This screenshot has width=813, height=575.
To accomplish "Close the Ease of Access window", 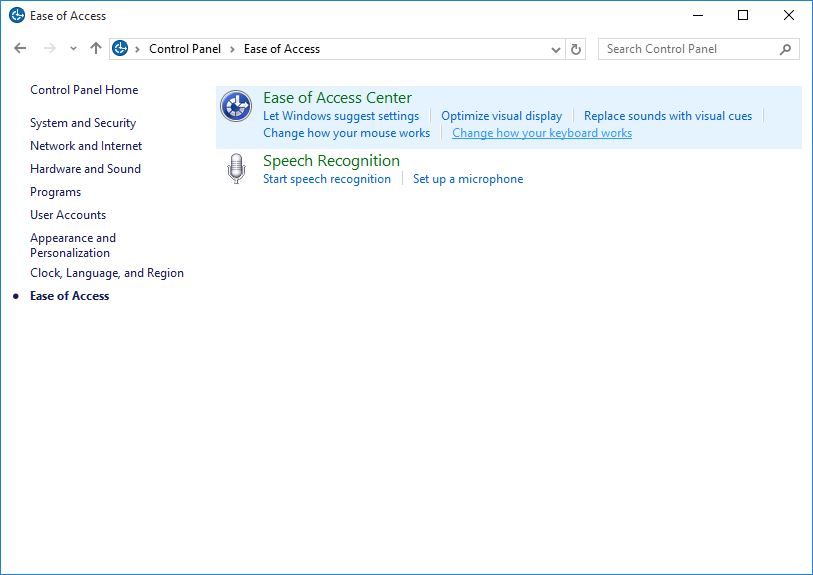I will pyautogui.click(x=789, y=15).
